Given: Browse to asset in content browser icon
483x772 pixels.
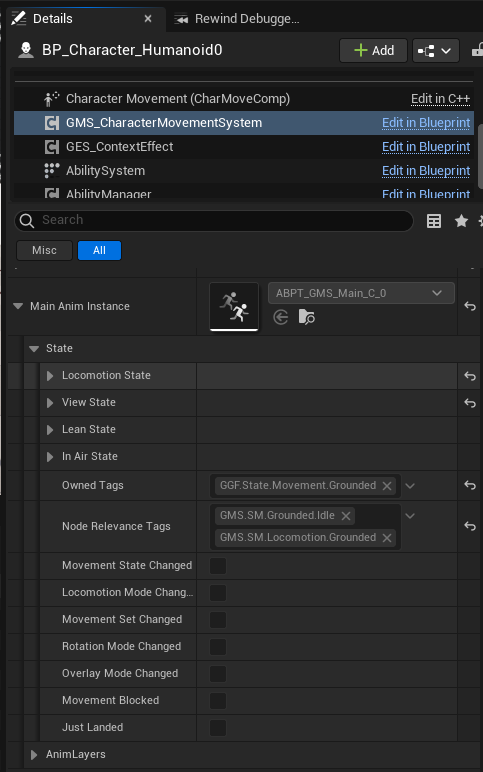Looking at the screenshot, I should (x=307, y=317).
